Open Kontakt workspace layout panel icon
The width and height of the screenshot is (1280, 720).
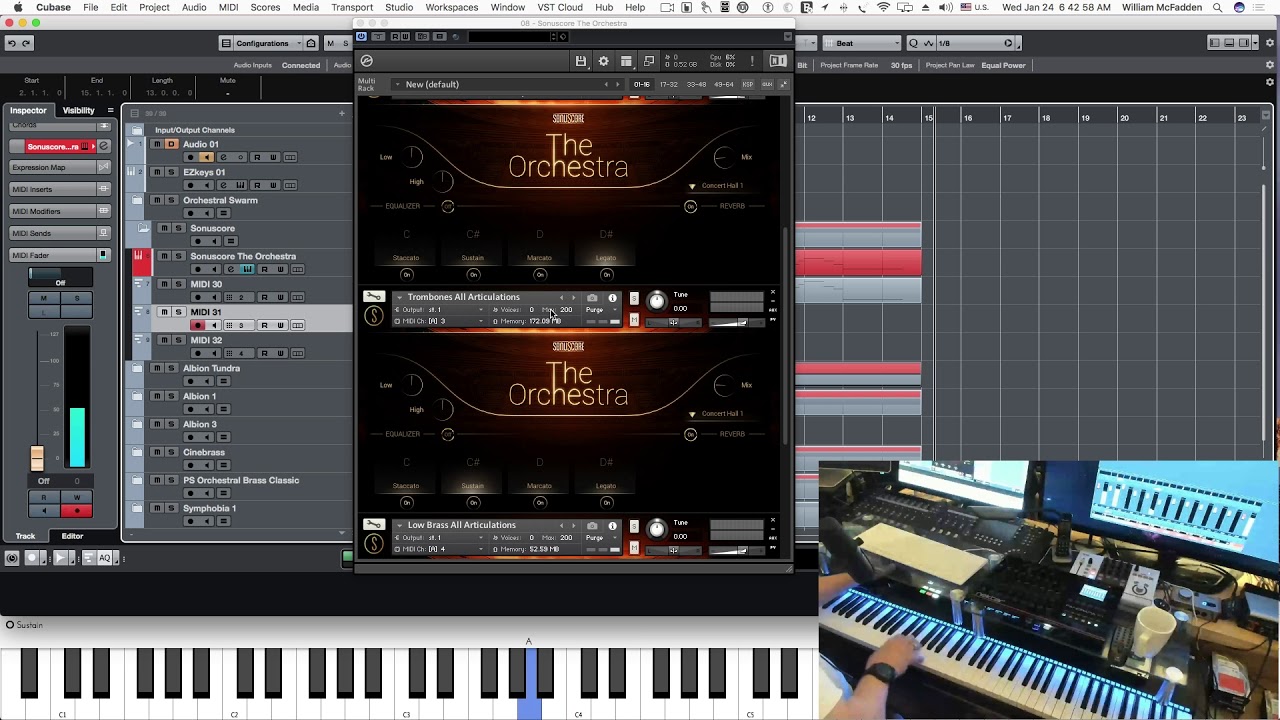[626, 61]
